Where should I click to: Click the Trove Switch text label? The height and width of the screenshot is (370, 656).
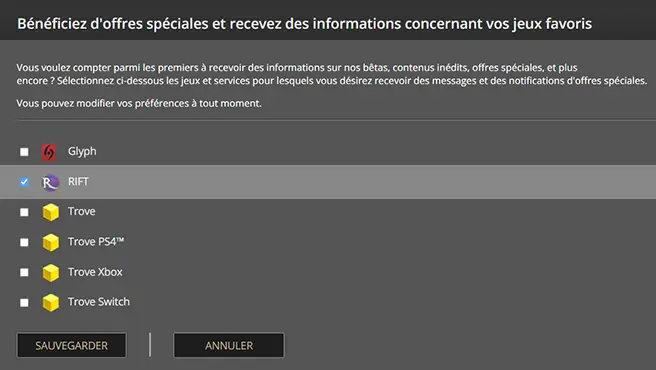point(99,302)
